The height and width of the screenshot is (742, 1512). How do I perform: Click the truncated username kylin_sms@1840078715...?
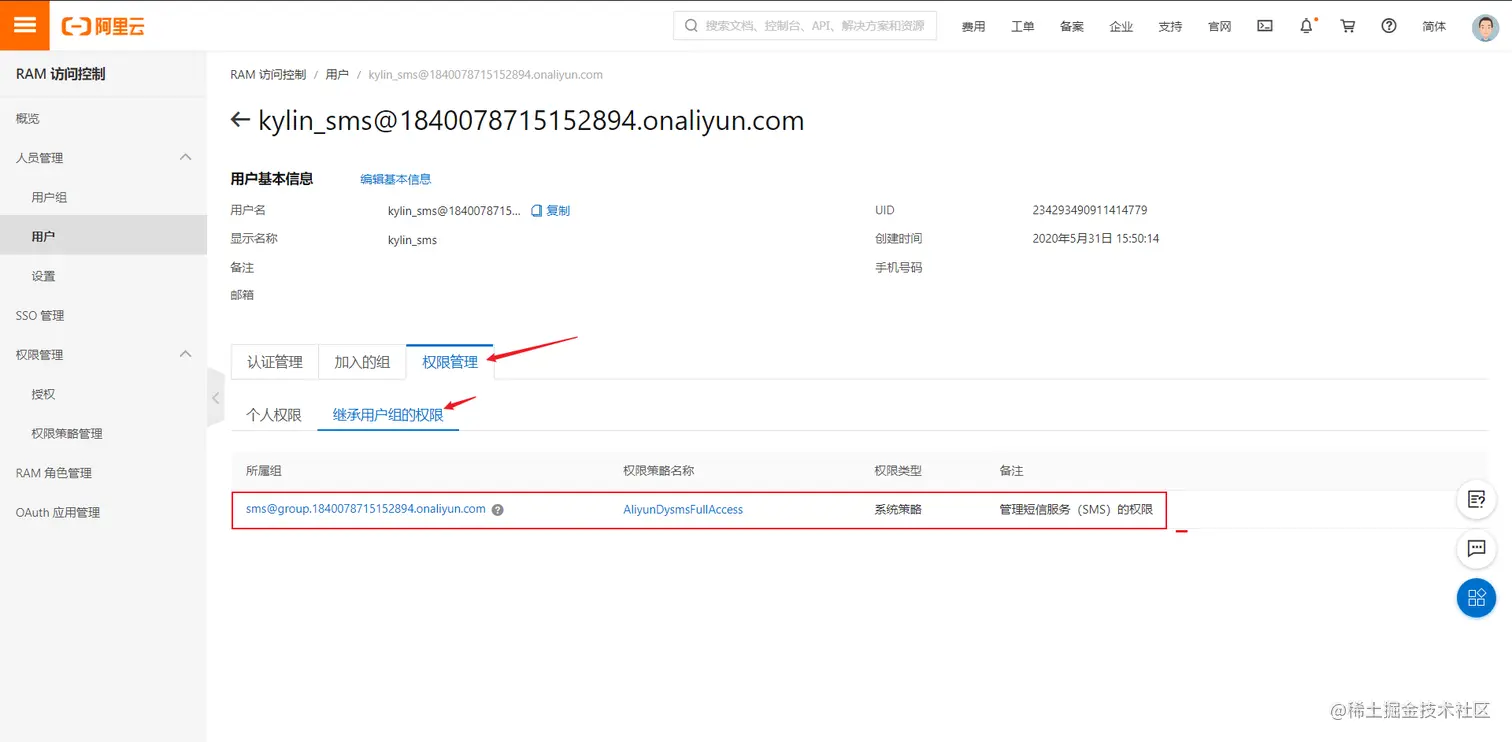coord(454,211)
